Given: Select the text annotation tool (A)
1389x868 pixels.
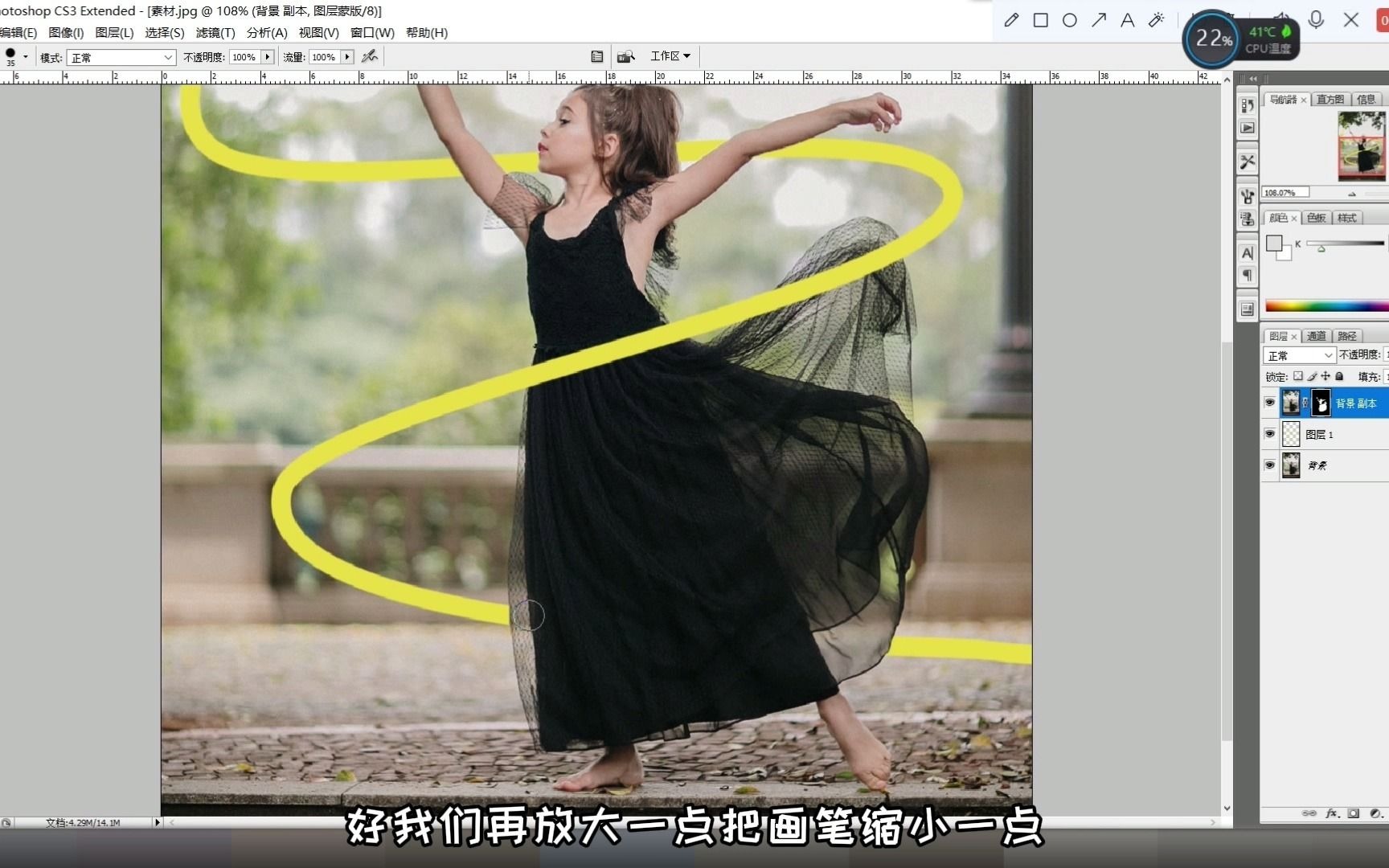Looking at the screenshot, I should coord(1127,20).
